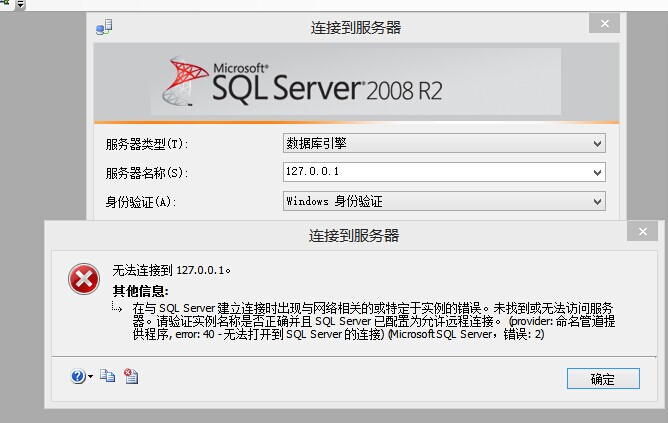The height and width of the screenshot is (423, 668).
Task: Click the SQL Server 2008 R2 logo banner
Action: point(356,81)
